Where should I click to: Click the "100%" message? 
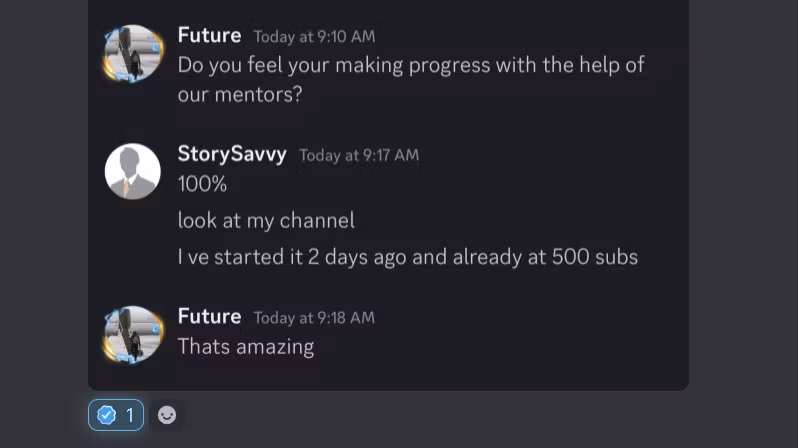[x=202, y=184]
